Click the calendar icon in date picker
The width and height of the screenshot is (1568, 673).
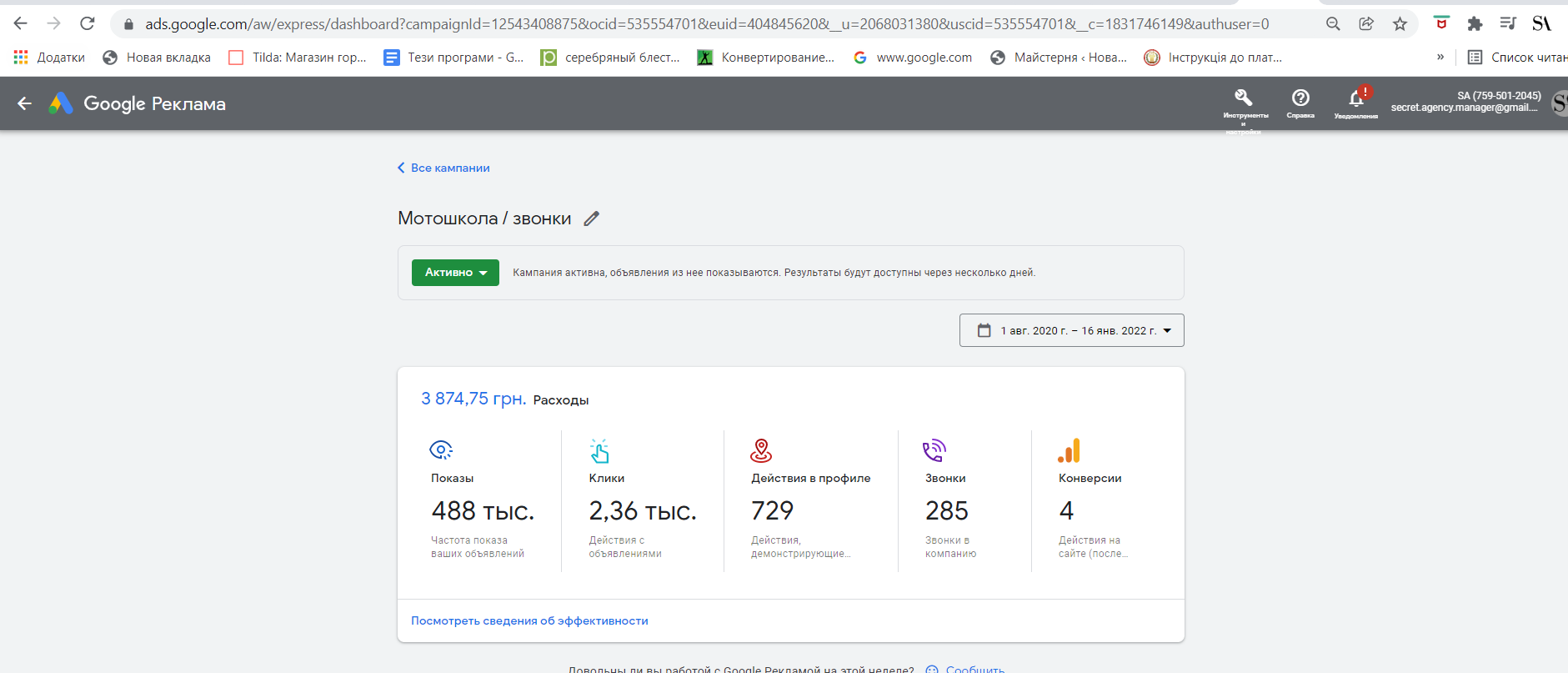(x=984, y=330)
